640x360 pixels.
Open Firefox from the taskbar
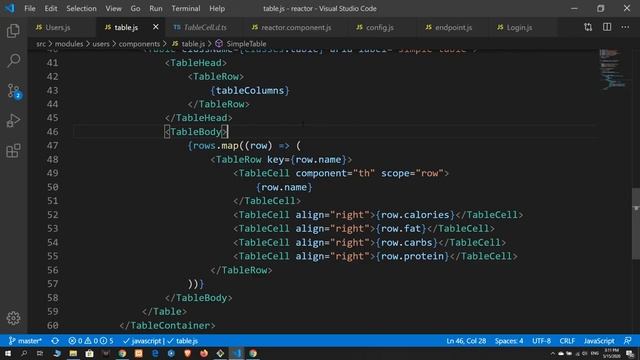click(204, 353)
